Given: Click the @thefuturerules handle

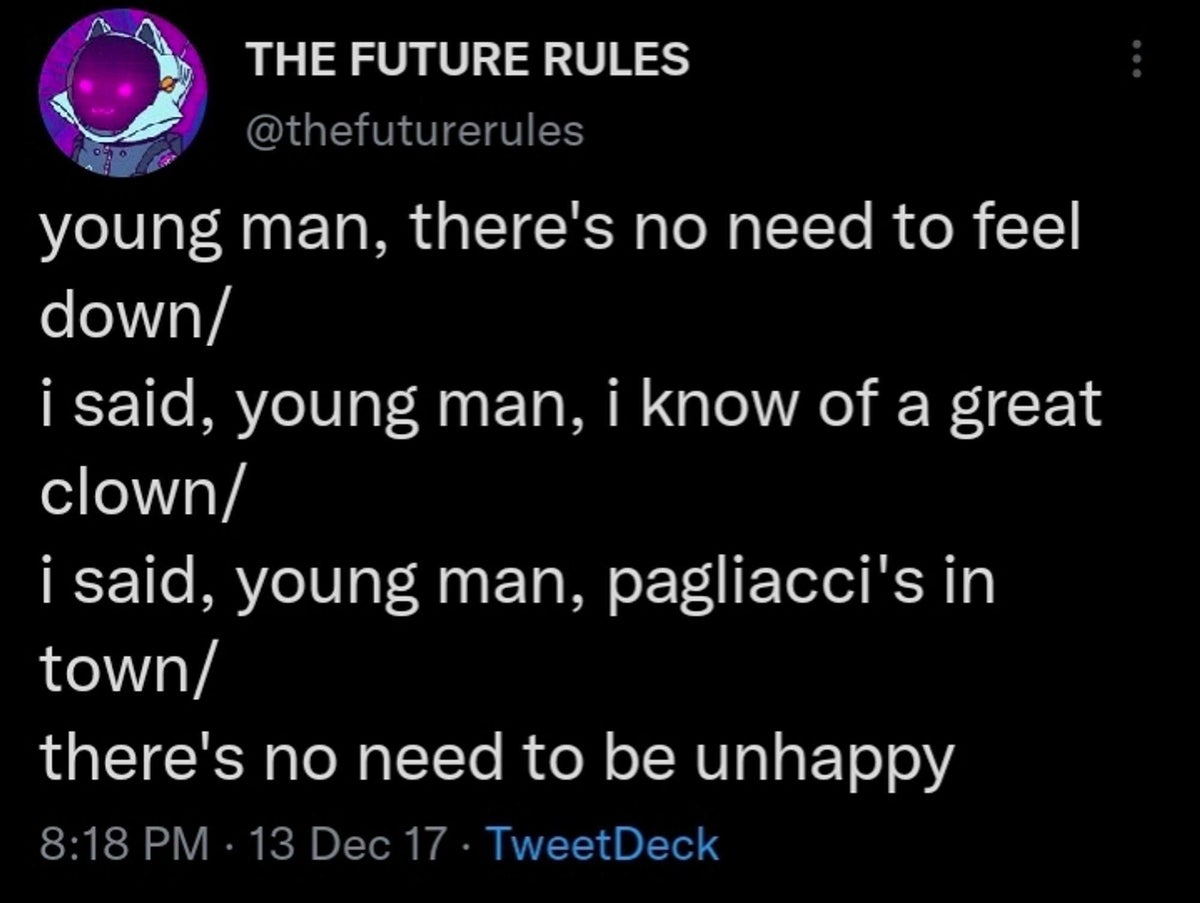Looking at the screenshot, I should click(414, 130).
